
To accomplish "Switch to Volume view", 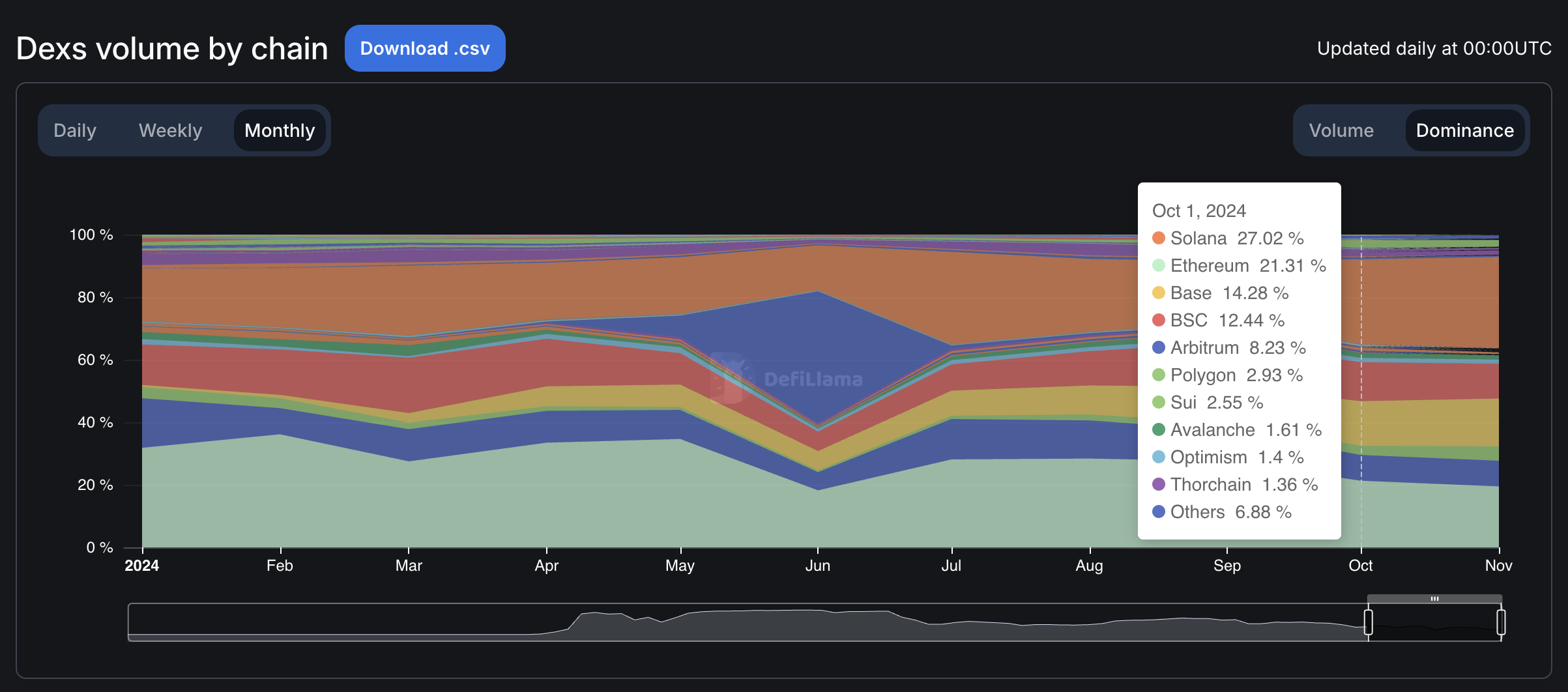I will (1343, 130).
